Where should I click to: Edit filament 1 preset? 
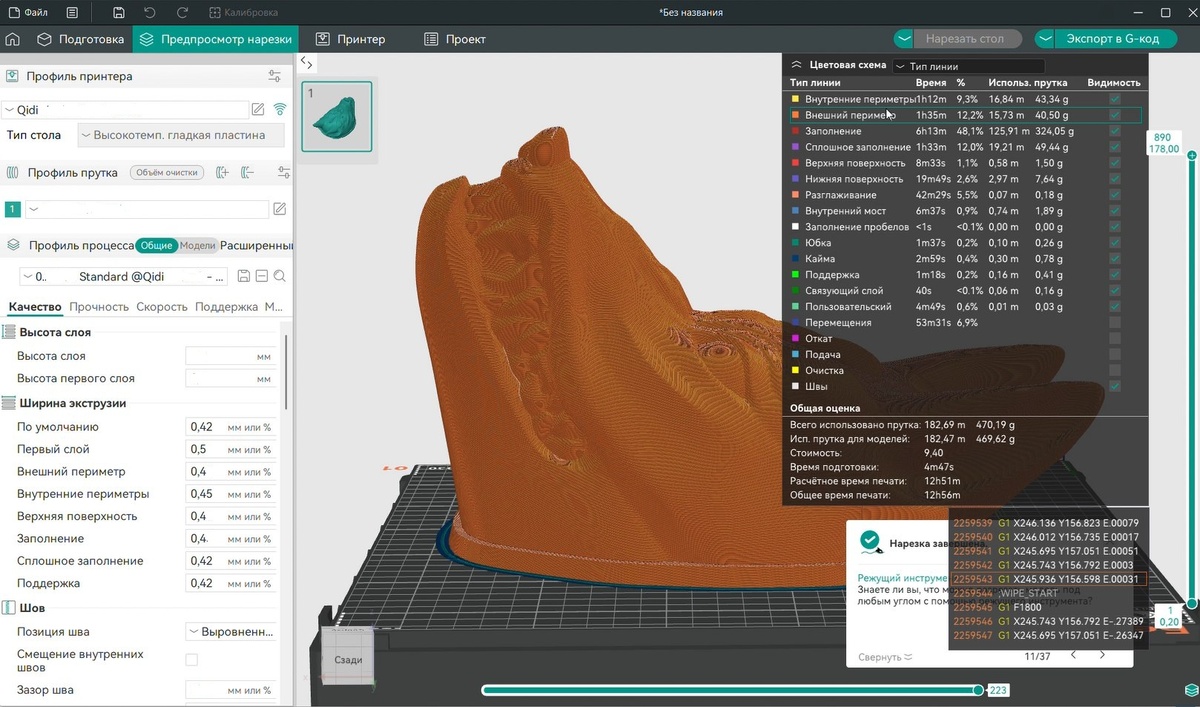pyautogui.click(x=280, y=209)
